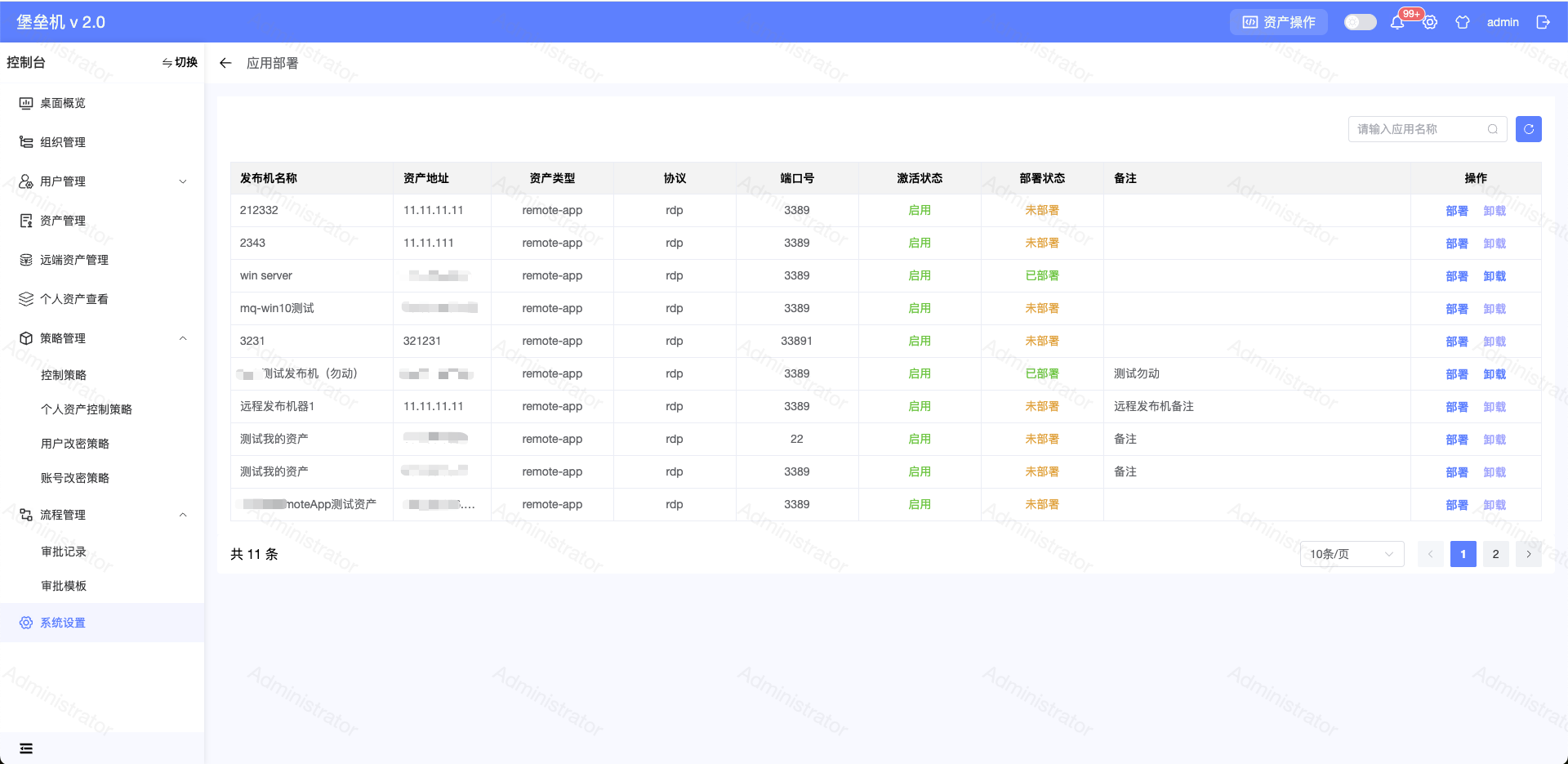Click port value 22
Image resolution: width=1568 pixels, height=764 pixels.
click(797, 439)
